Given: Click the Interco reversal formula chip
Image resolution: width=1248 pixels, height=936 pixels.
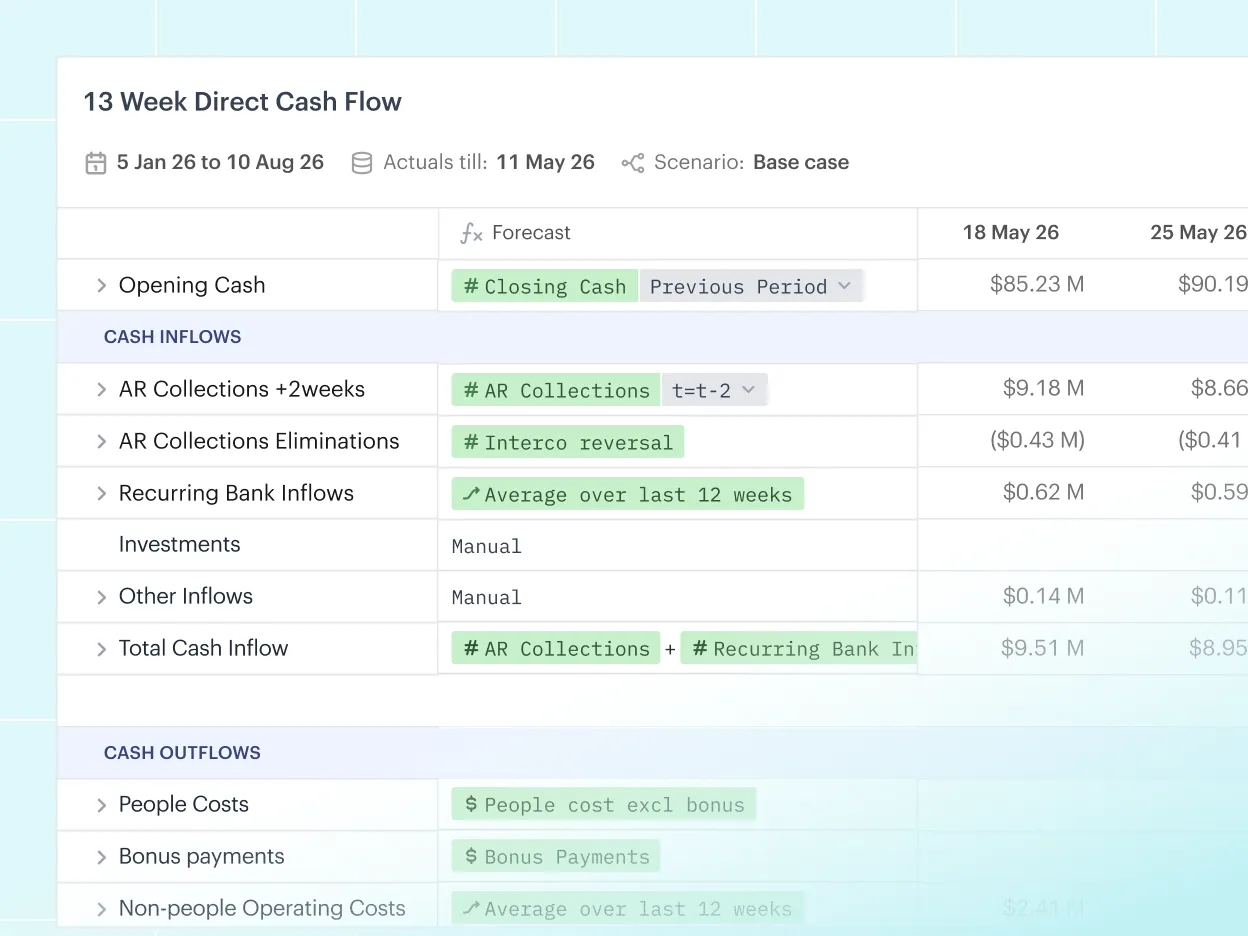Looking at the screenshot, I should tap(568, 442).
